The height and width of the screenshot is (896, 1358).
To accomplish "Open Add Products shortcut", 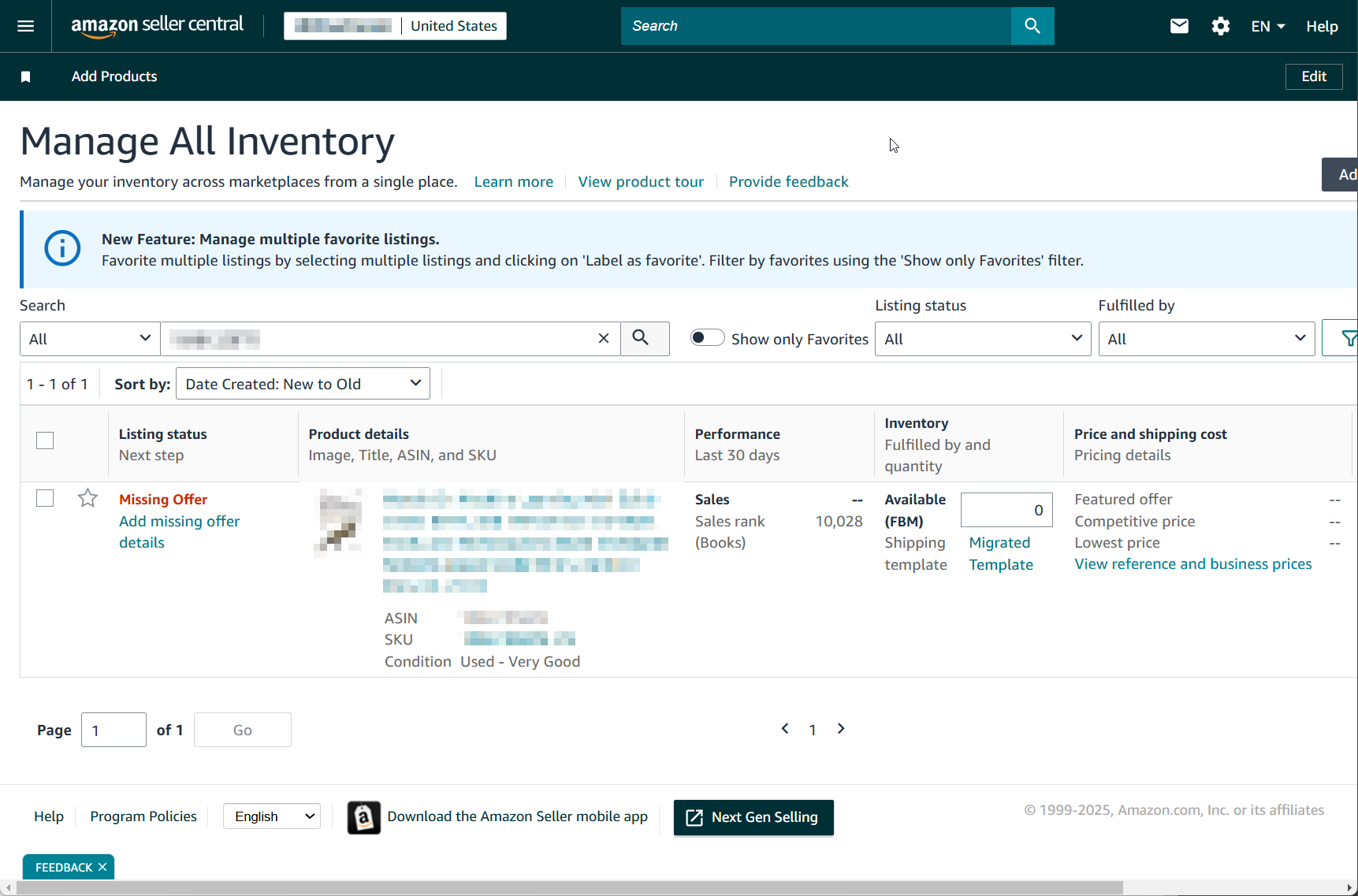I will pyautogui.click(x=114, y=76).
